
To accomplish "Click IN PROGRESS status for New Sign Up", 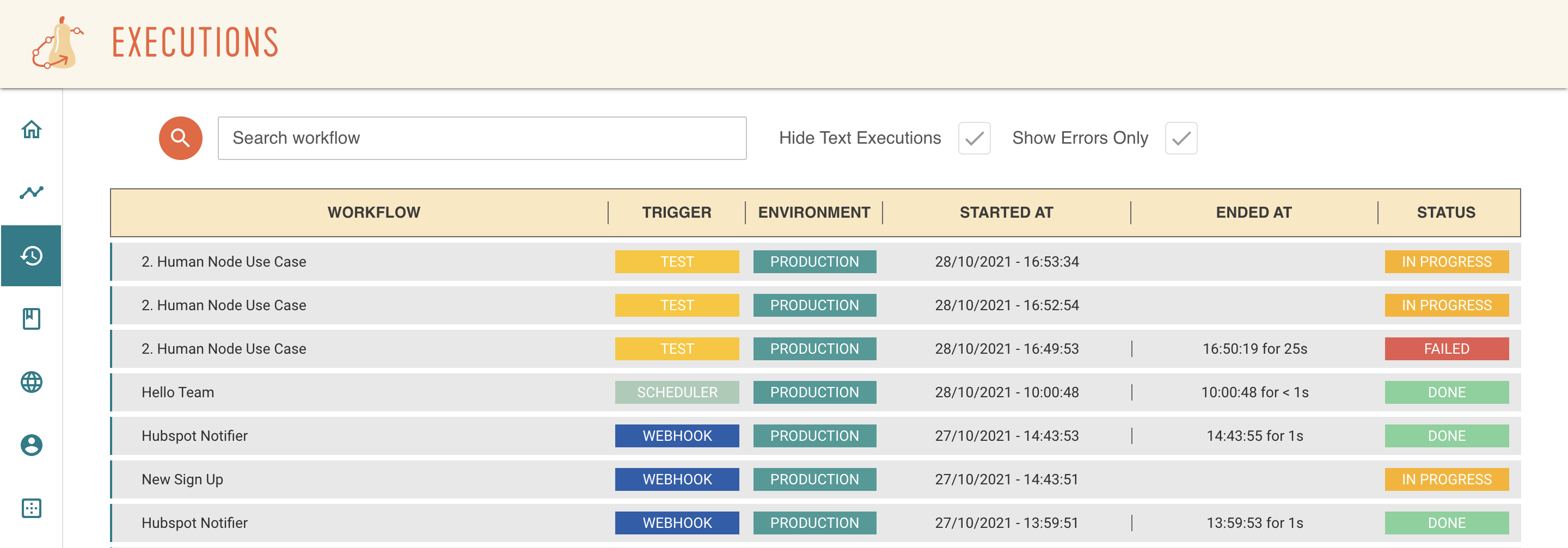I will click(1446, 479).
